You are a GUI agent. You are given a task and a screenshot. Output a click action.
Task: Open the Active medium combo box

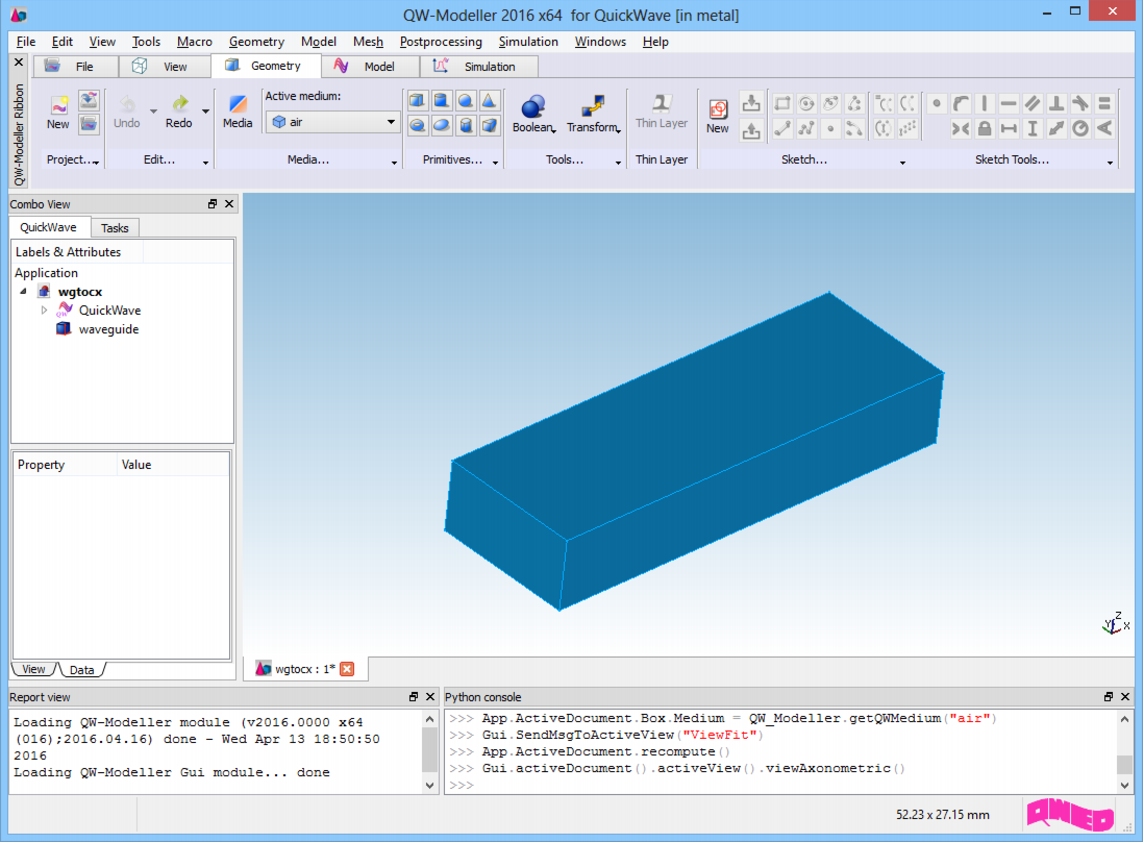[333, 122]
